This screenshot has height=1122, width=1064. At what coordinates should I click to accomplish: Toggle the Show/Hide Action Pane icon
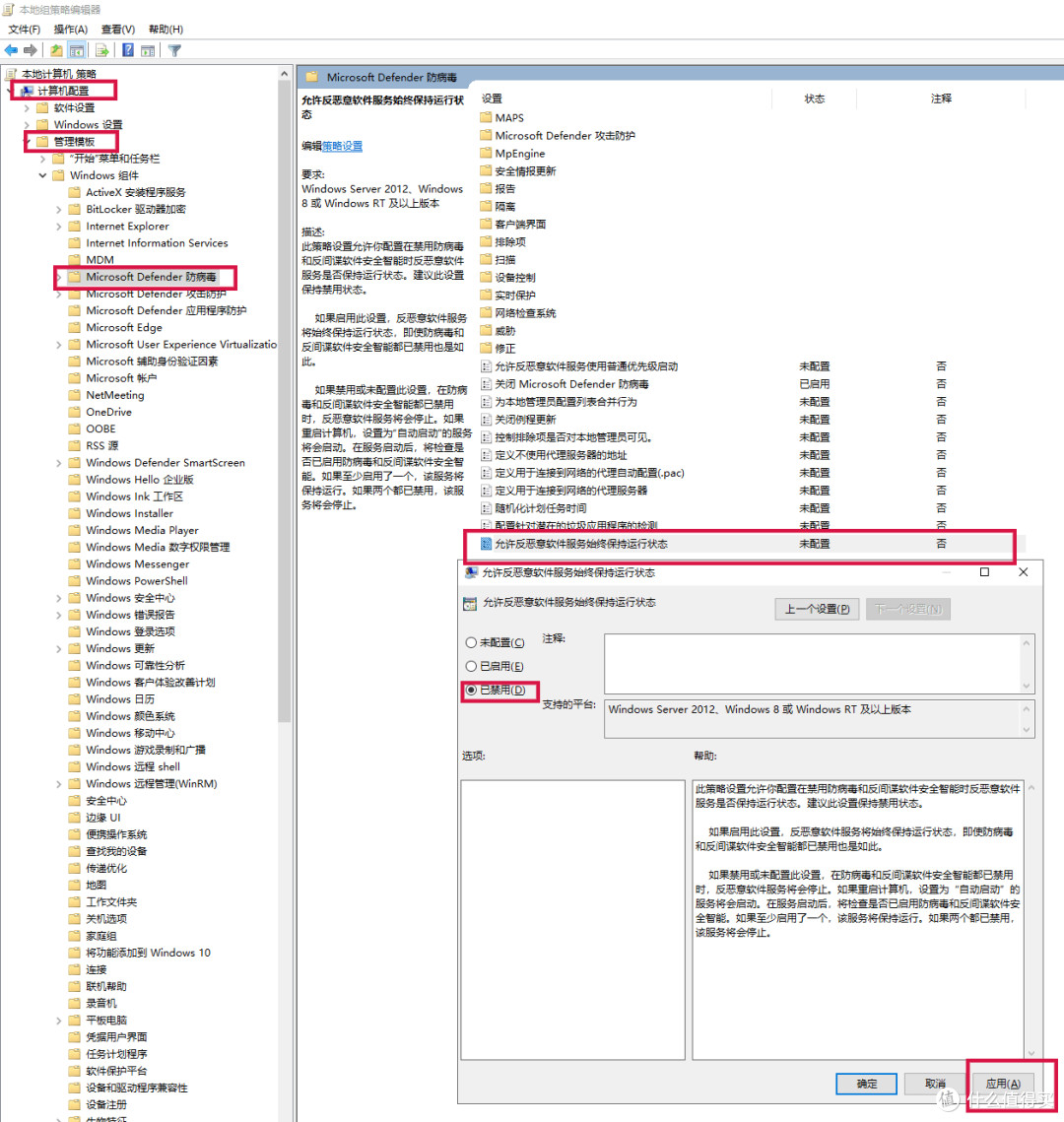tap(148, 50)
